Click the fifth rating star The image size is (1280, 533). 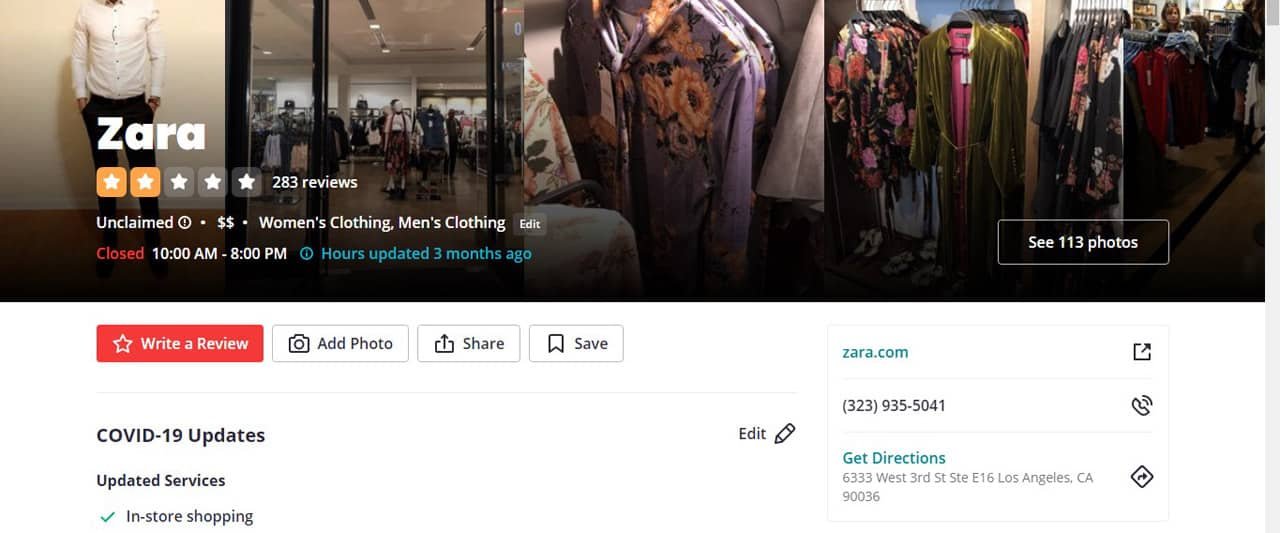click(246, 182)
